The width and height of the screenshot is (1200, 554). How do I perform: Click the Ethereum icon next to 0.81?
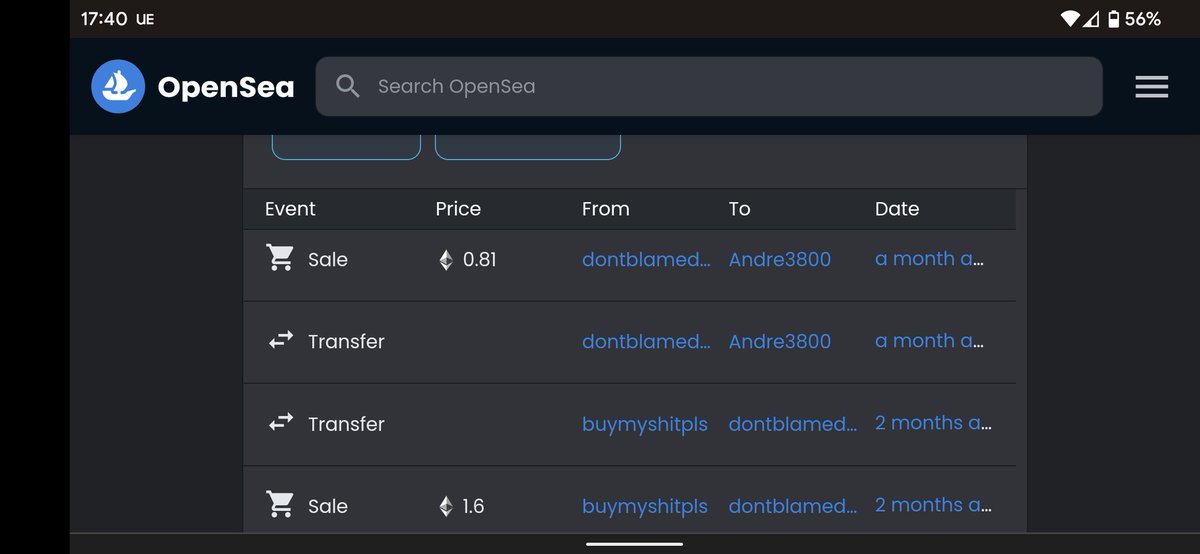click(x=446, y=260)
